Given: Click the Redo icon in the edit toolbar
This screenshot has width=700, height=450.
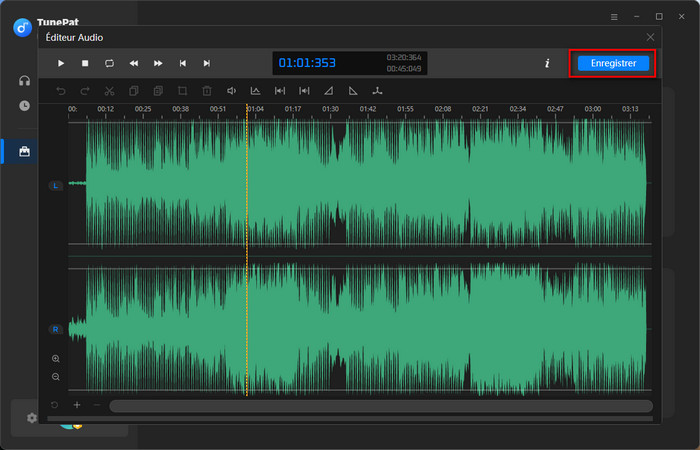Looking at the screenshot, I should click(85, 91).
